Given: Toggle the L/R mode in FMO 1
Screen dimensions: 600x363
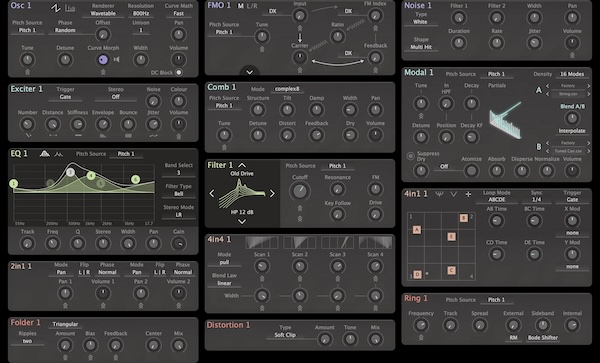Looking at the screenshot, I should pos(252,6).
